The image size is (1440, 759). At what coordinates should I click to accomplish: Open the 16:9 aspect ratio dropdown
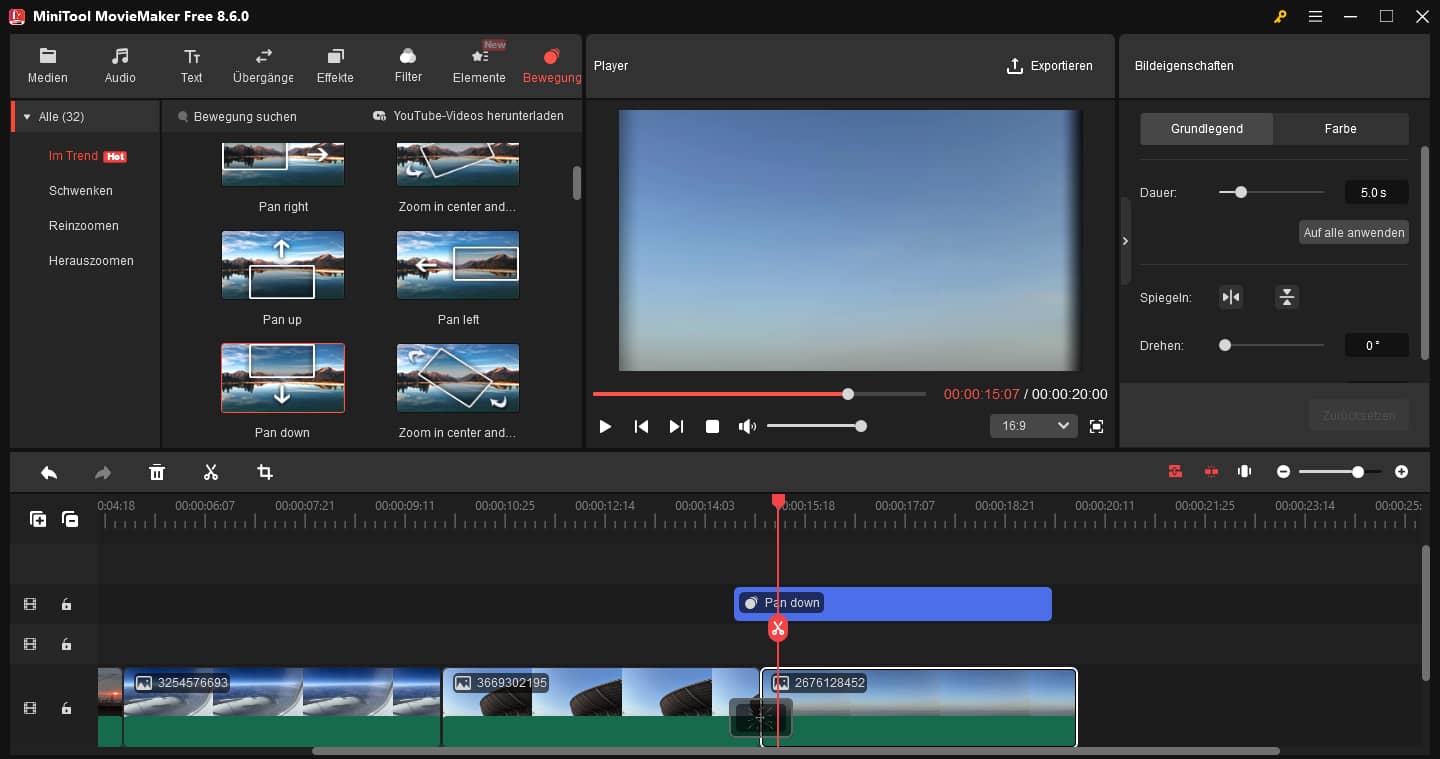(1033, 426)
